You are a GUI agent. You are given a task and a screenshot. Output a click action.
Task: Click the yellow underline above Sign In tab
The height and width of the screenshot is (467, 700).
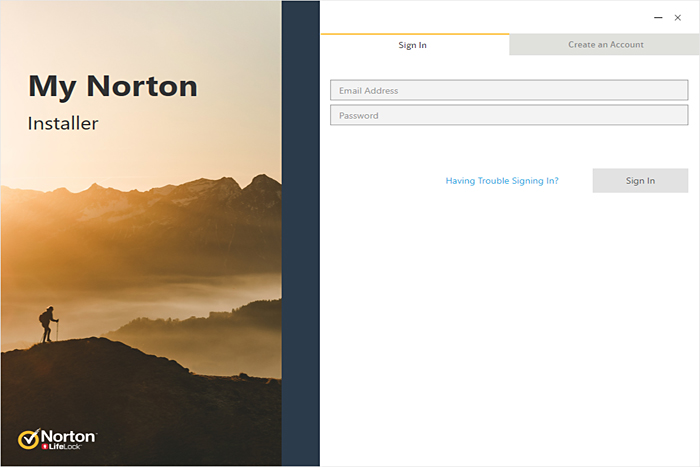coord(414,34)
